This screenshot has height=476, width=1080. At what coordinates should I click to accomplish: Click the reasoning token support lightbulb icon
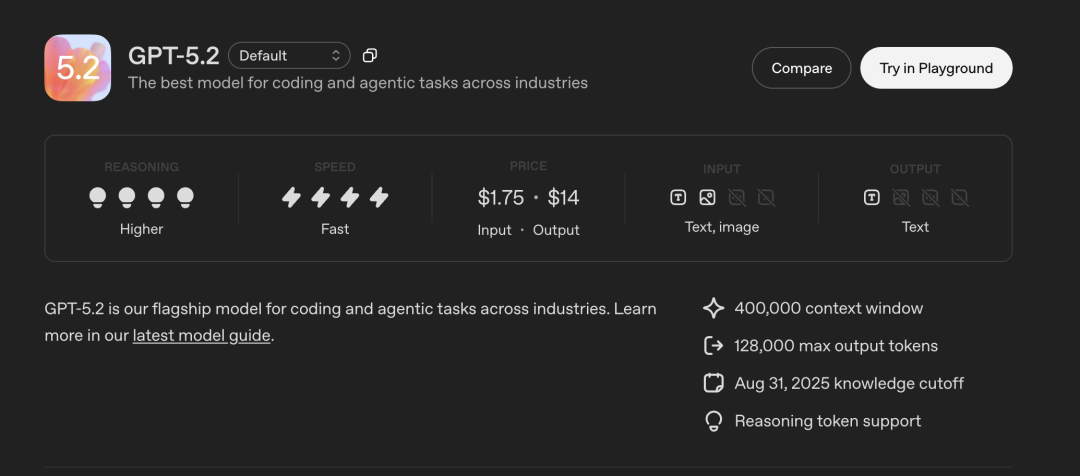point(714,421)
